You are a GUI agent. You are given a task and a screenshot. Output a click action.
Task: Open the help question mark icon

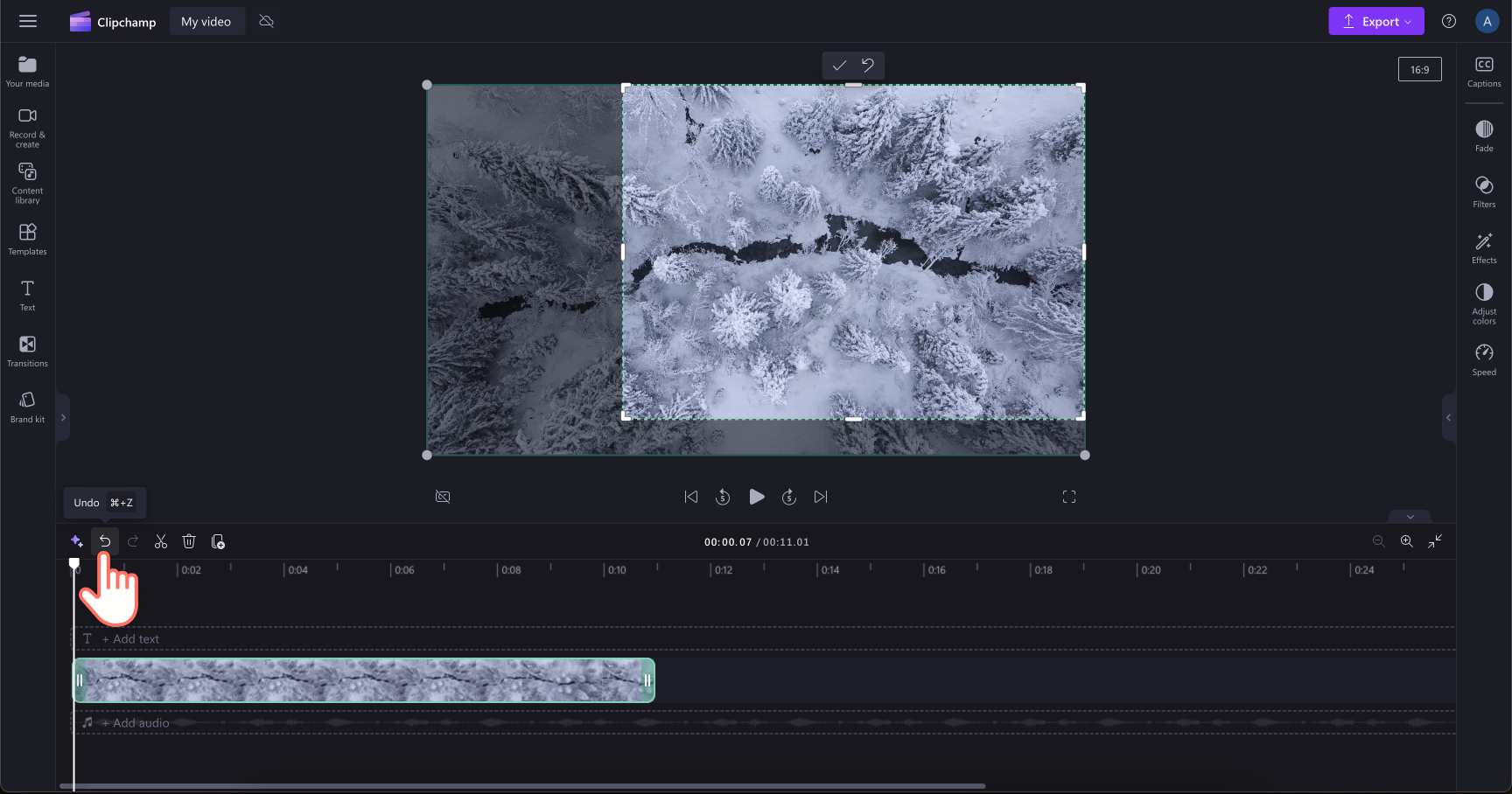coord(1449,21)
